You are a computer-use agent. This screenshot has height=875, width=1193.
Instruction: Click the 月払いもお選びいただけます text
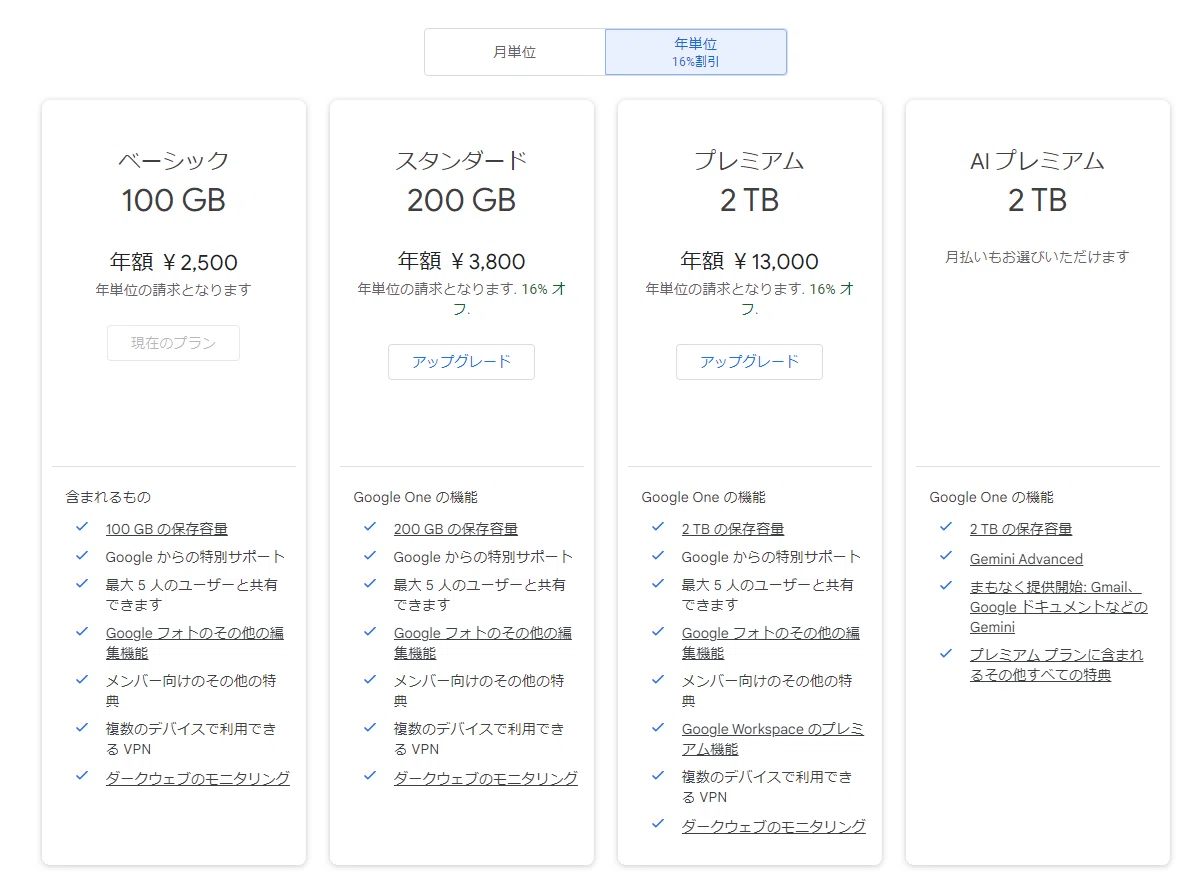pyautogui.click(x=1037, y=257)
